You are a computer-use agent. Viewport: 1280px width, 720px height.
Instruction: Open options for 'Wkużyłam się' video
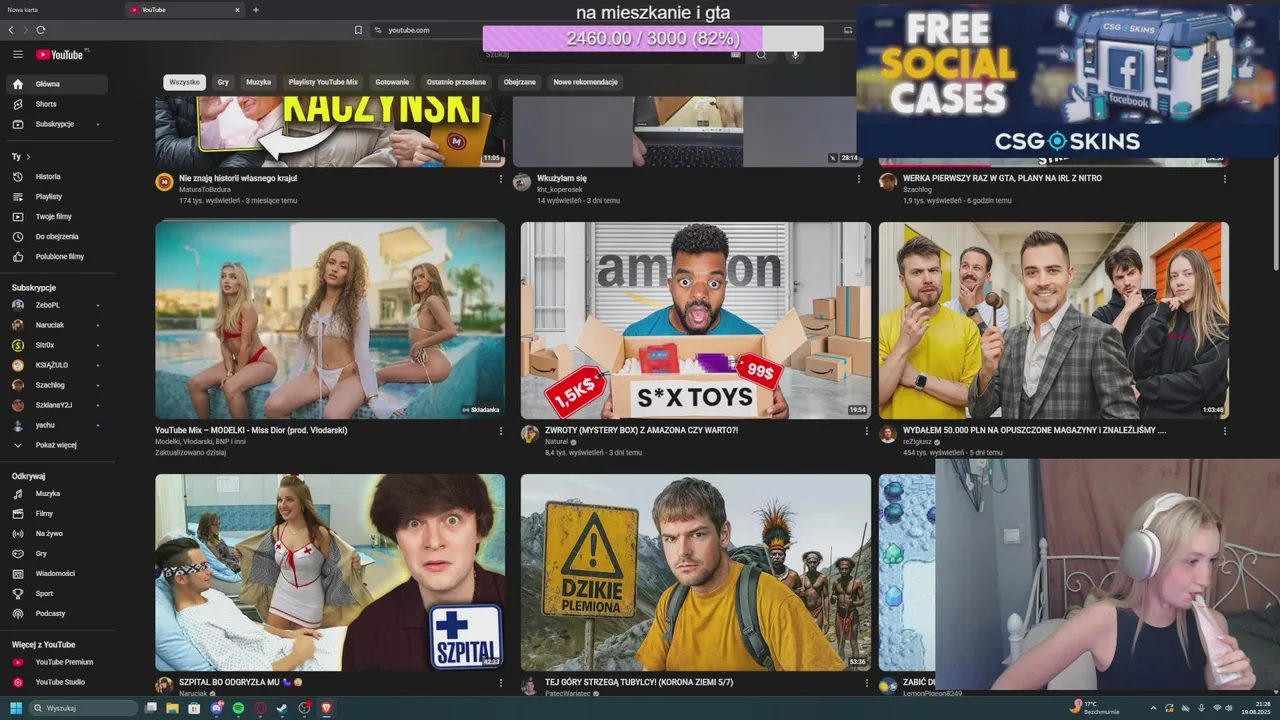coord(858,179)
